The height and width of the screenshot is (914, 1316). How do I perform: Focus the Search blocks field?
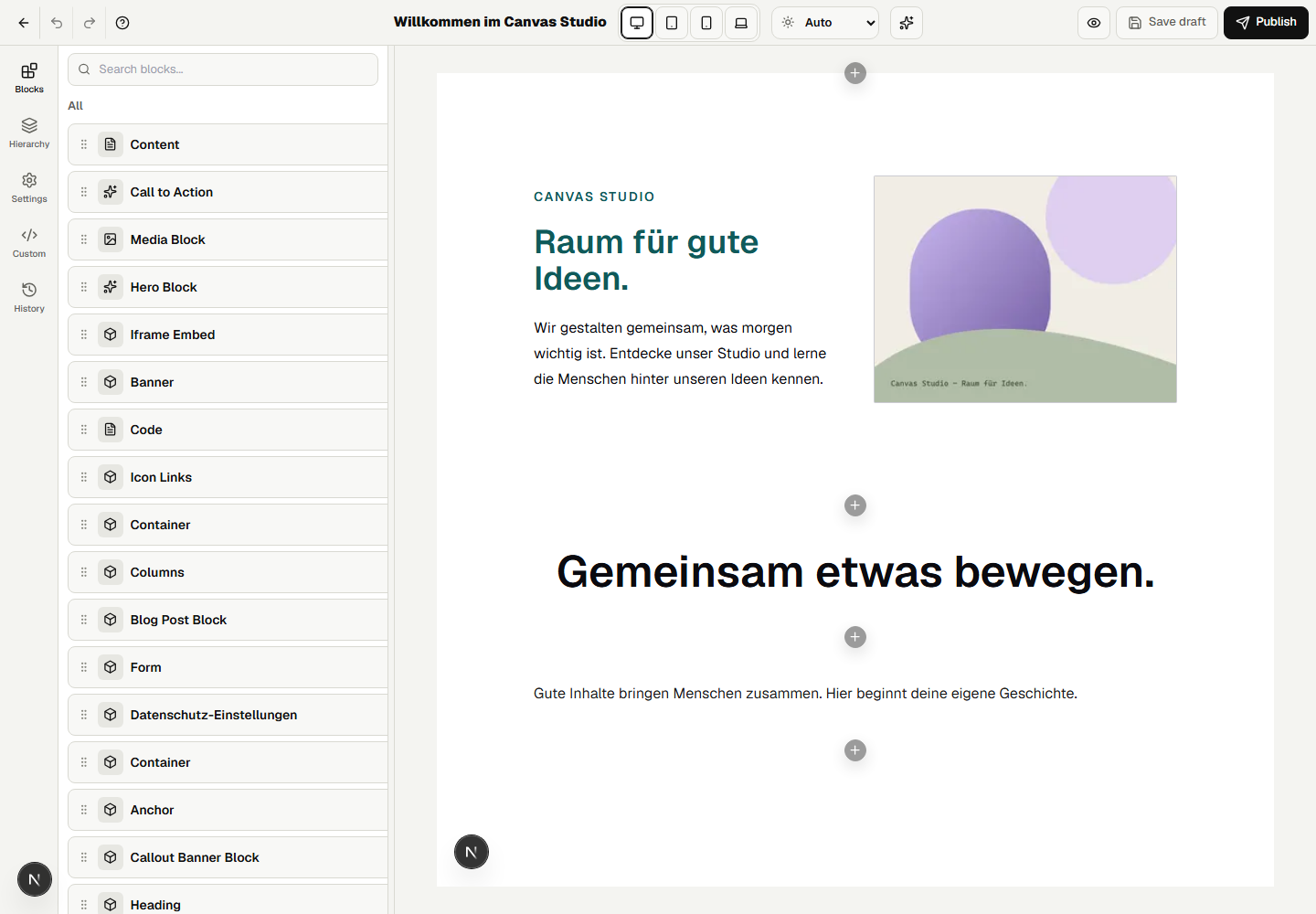click(223, 69)
